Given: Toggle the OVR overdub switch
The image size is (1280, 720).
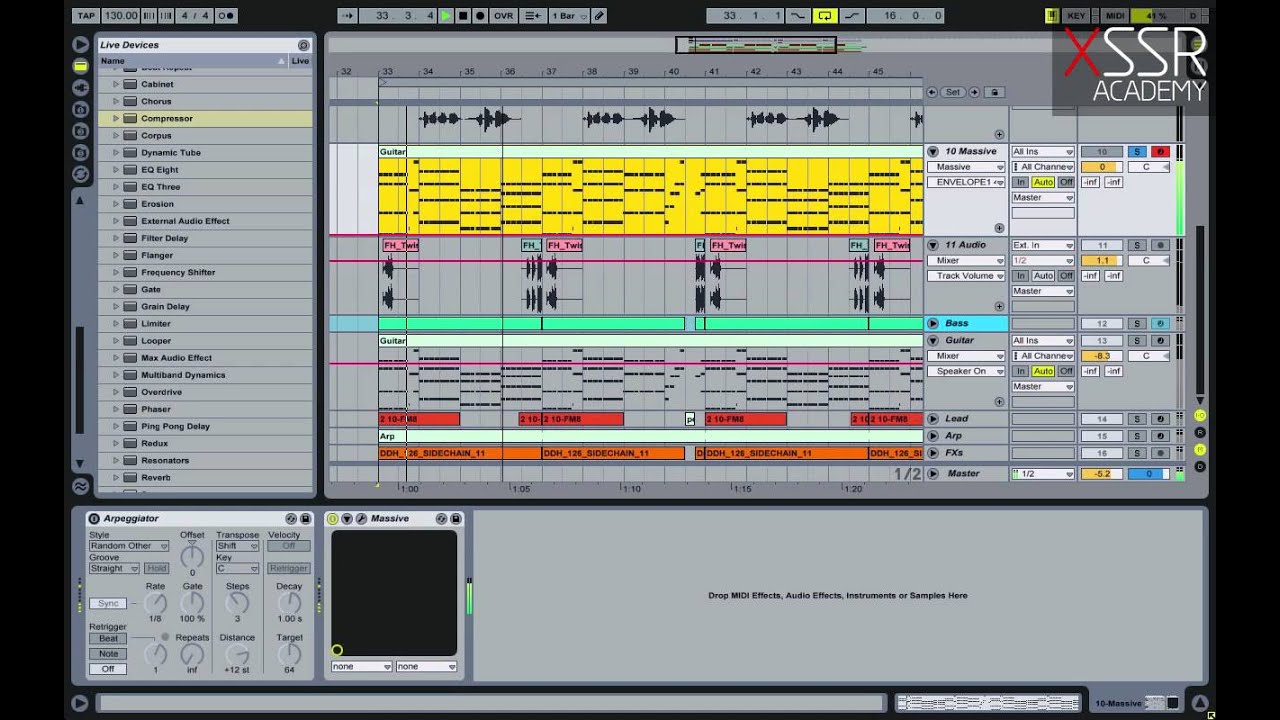Looking at the screenshot, I should (x=503, y=16).
